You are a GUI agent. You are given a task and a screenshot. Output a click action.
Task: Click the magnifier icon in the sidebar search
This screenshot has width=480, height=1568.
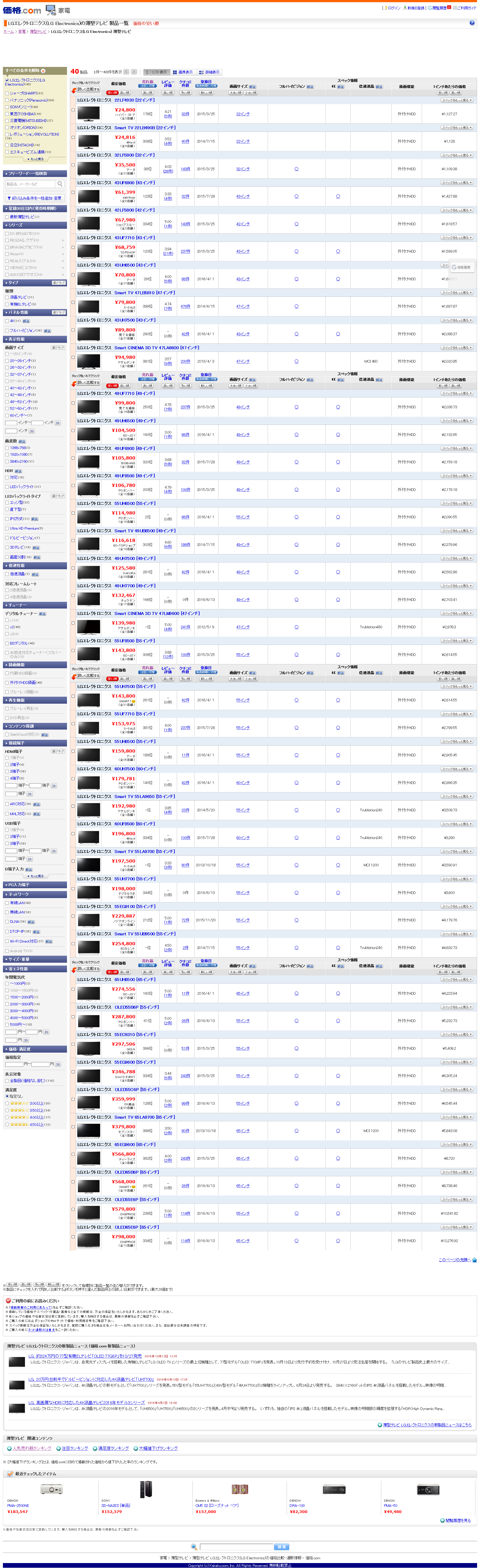pyautogui.click(x=60, y=184)
